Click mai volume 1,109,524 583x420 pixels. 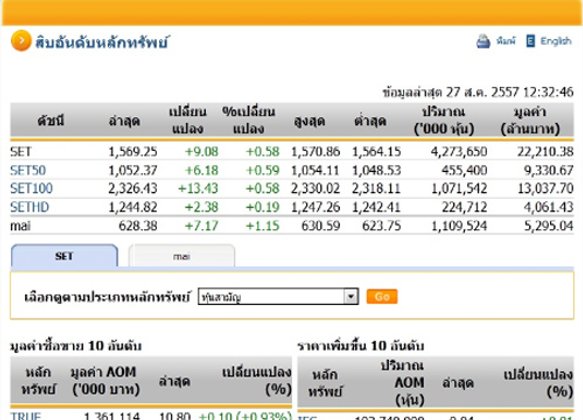point(459,226)
